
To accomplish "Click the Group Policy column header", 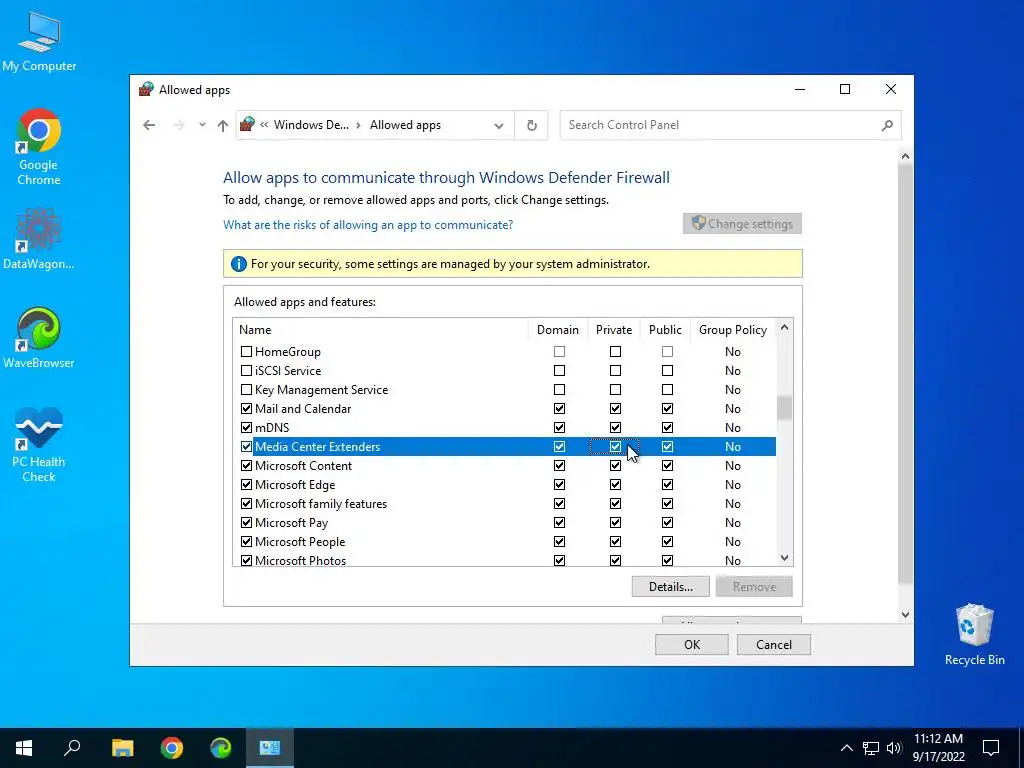I will (x=733, y=330).
